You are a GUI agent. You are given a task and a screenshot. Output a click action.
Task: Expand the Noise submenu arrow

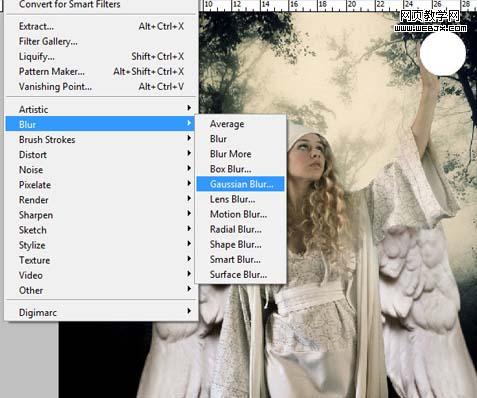pyautogui.click(x=189, y=168)
